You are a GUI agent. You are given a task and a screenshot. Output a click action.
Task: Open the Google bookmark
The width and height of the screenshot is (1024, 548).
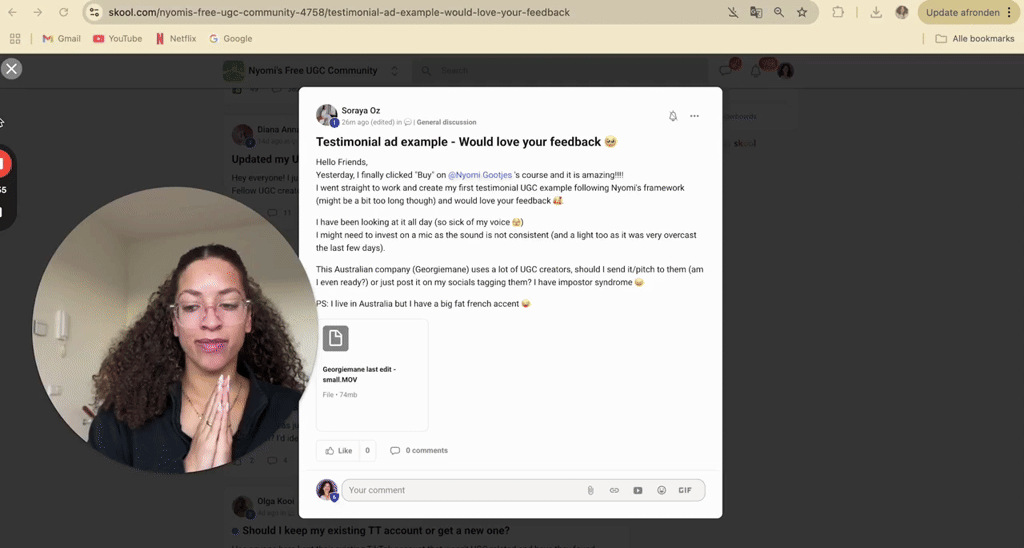pos(231,39)
